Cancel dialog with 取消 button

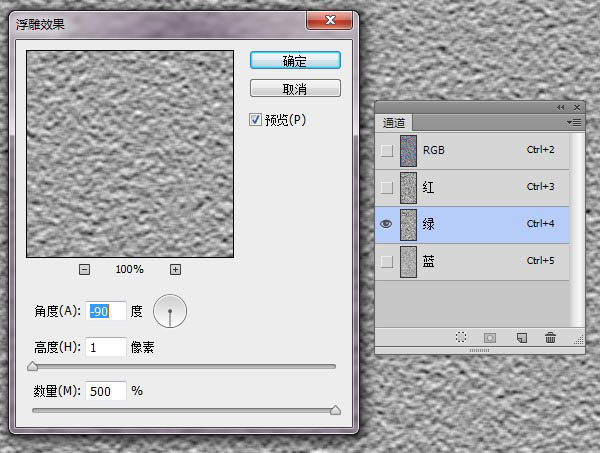tap(295, 89)
